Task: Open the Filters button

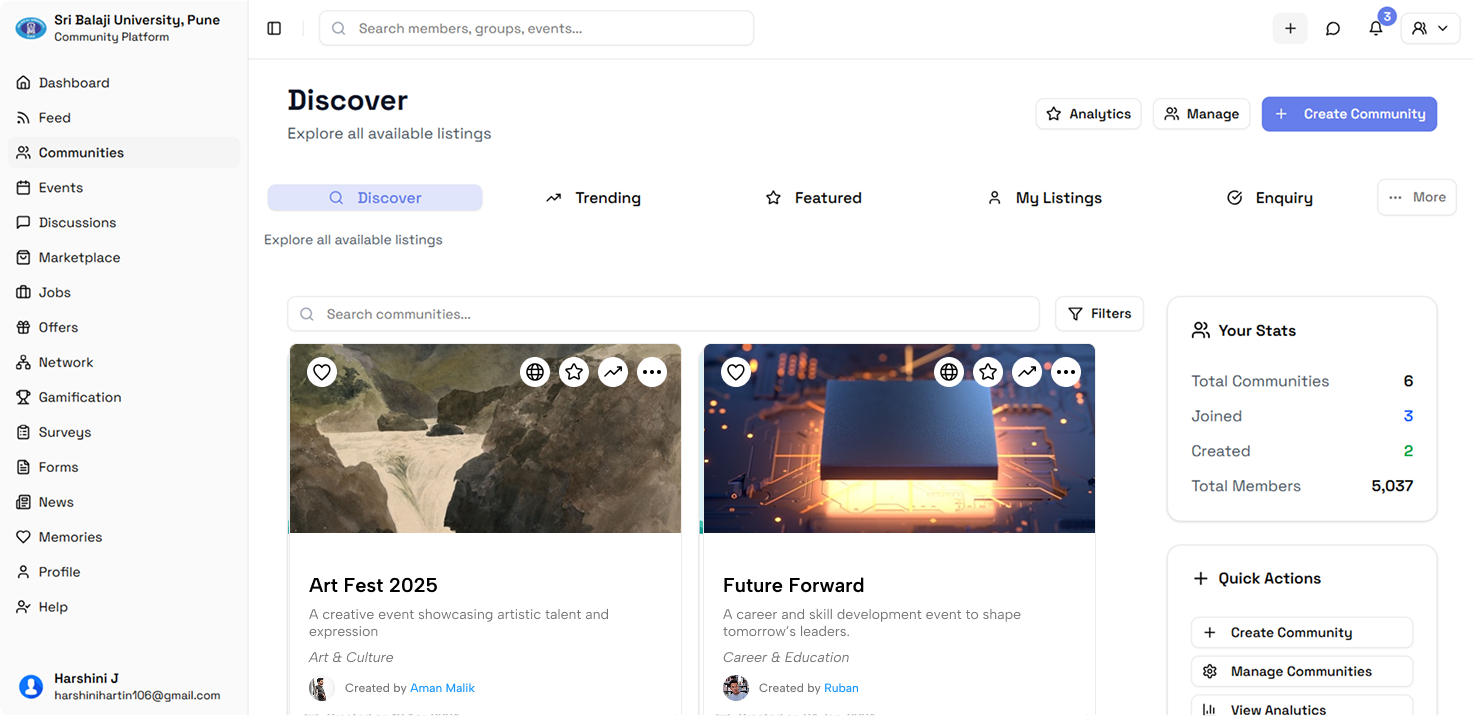Action: pos(1099,314)
